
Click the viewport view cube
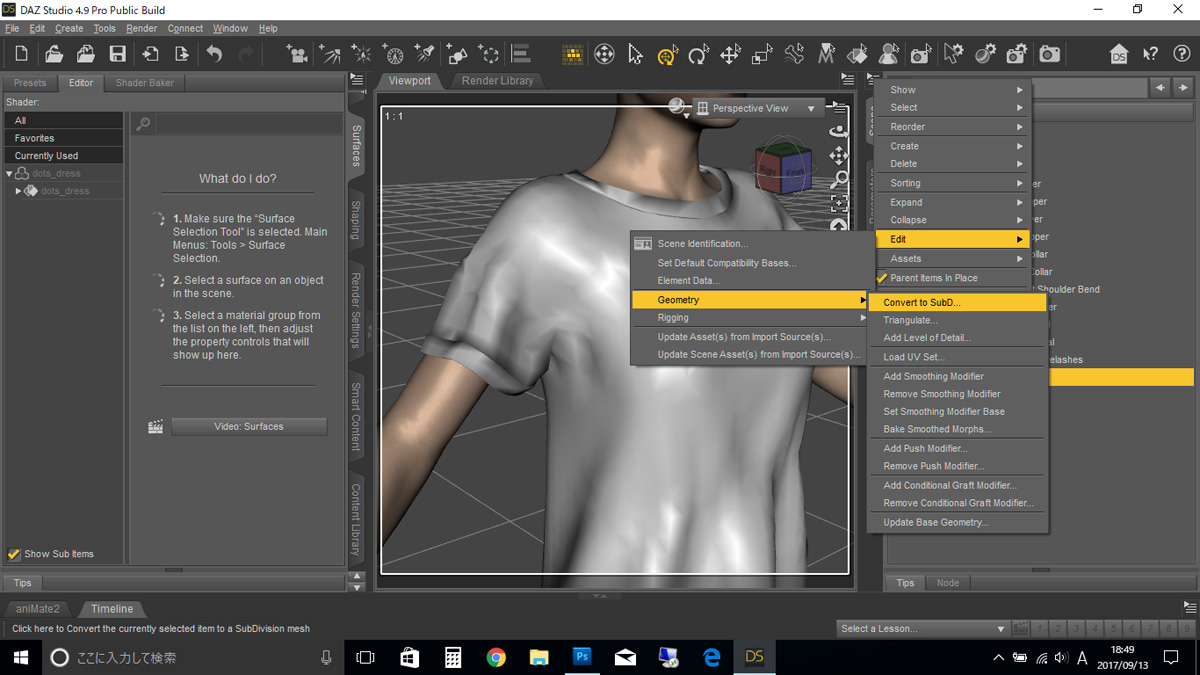(x=783, y=170)
